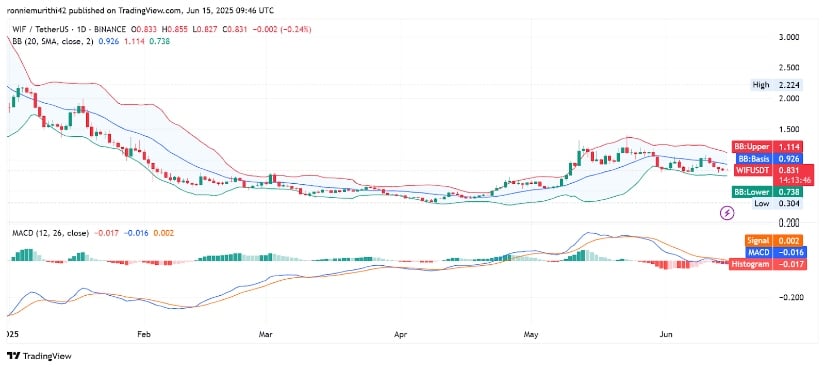Click the WIFUSDT 0.831 price label
Viewport: 825px width, 368px height.
coord(773,170)
